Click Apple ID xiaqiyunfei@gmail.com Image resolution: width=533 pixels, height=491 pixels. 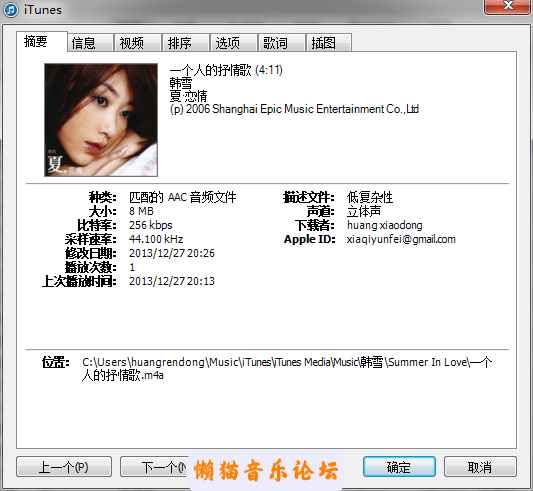click(401, 239)
